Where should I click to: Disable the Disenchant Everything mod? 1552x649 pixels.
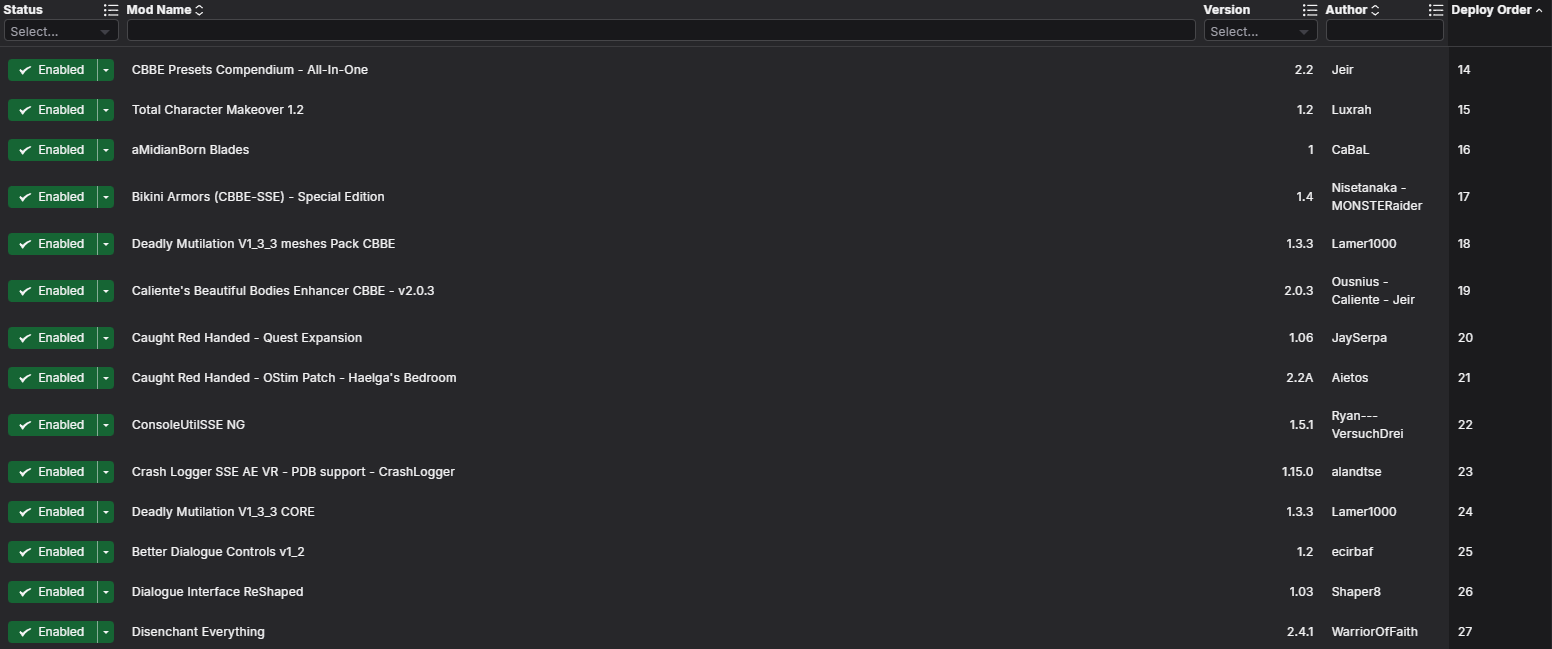click(52, 632)
